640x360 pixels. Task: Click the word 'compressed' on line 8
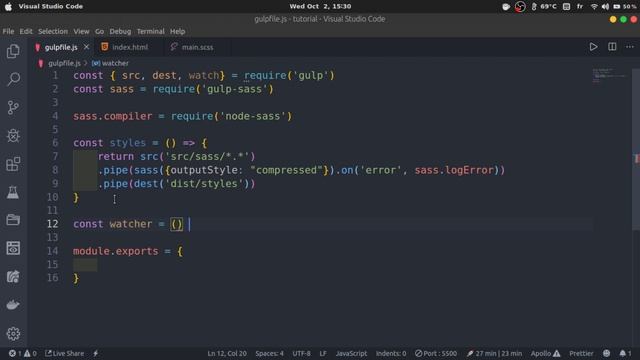point(286,170)
